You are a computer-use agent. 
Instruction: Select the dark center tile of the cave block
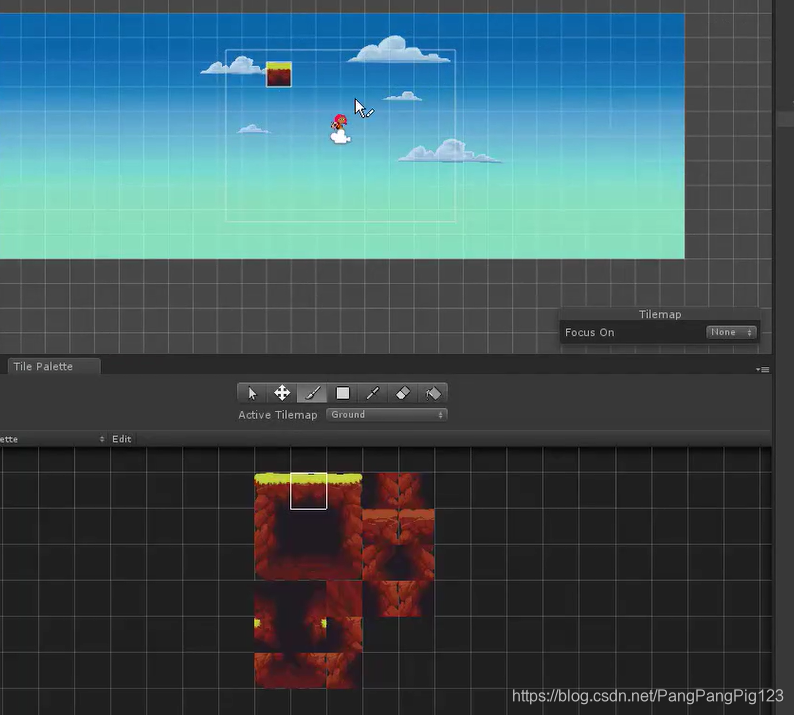(x=308, y=527)
